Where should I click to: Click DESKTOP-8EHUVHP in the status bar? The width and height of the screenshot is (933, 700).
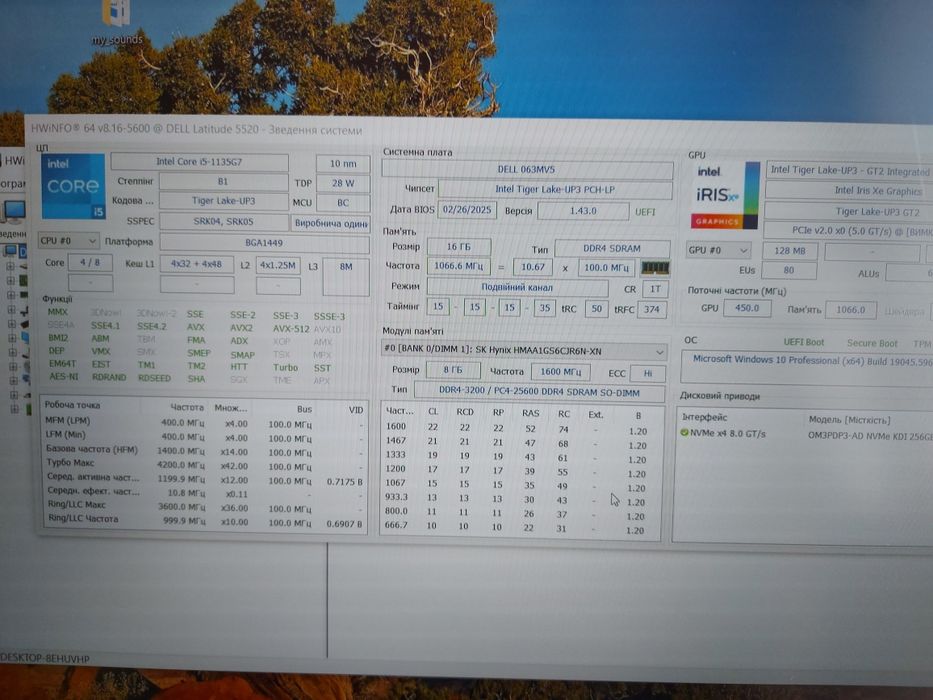pos(45,658)
